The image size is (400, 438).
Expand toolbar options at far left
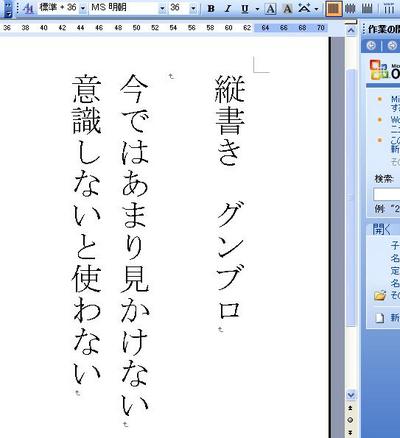tap(8, 9)
